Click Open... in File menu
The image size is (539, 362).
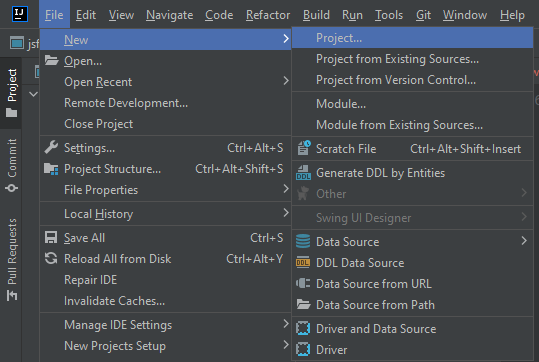tap(165, 61)
